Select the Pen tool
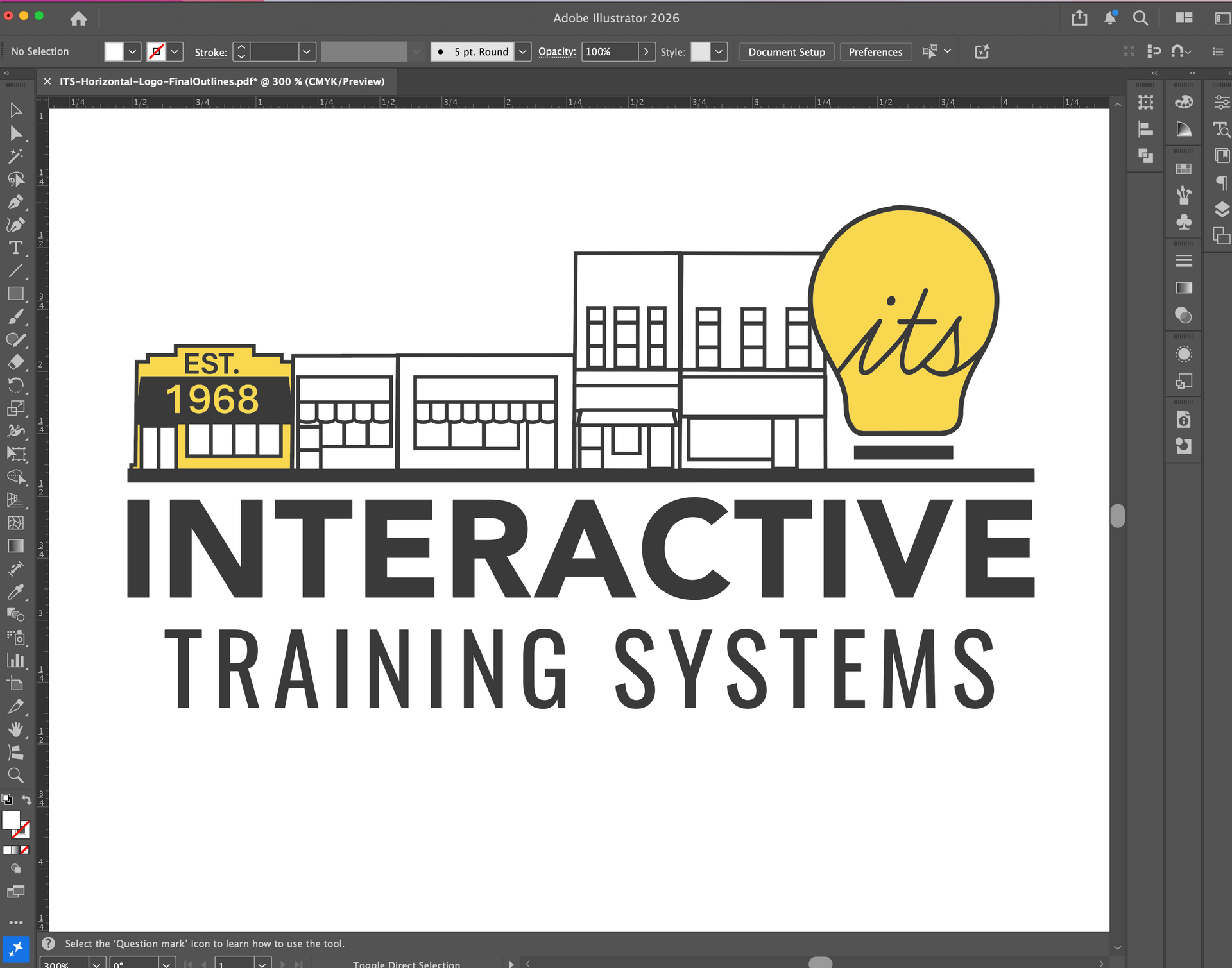Viewport: 1232px width, 968px height. (x=16, y=203)
